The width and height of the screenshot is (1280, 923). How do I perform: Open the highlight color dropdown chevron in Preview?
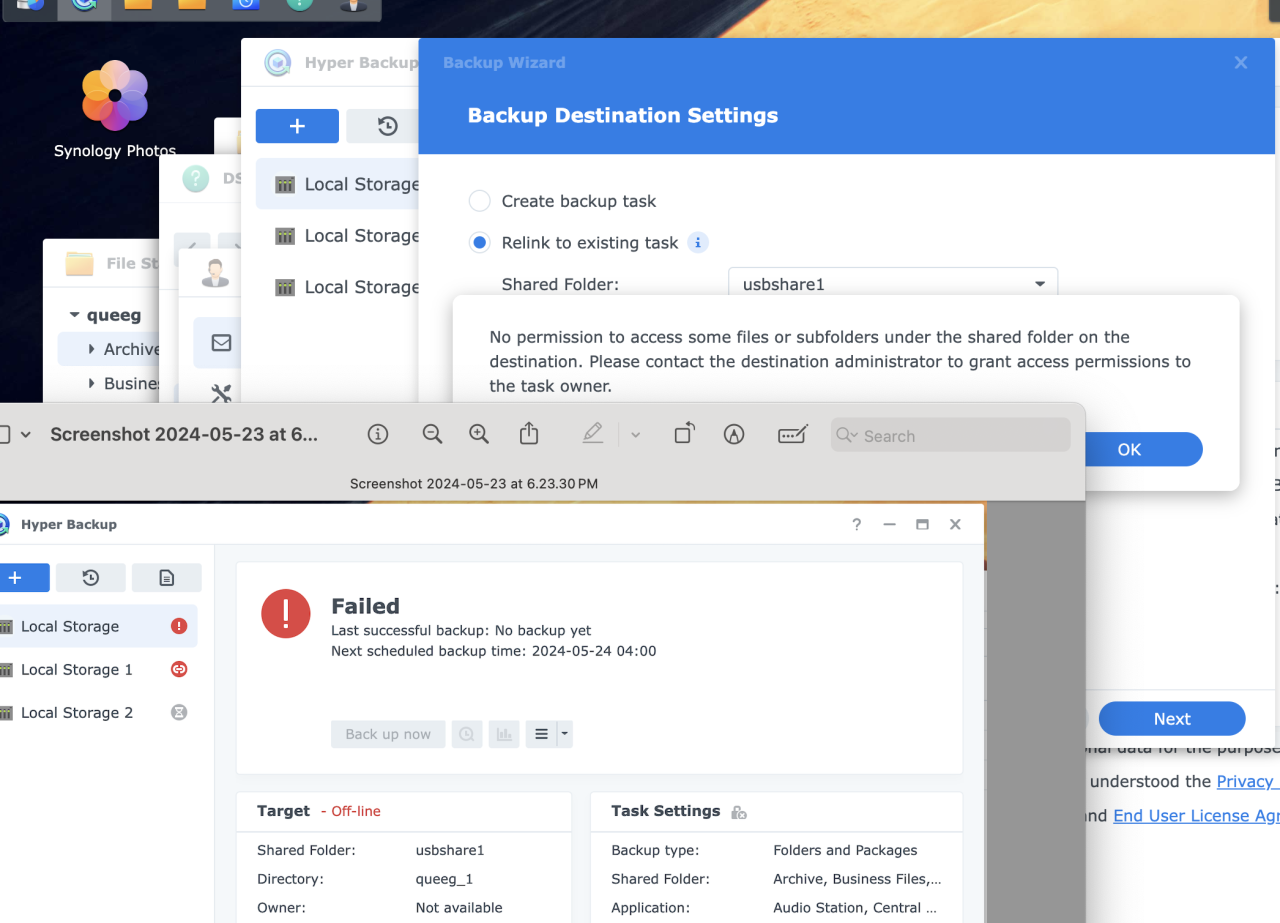tap(635, 435)
